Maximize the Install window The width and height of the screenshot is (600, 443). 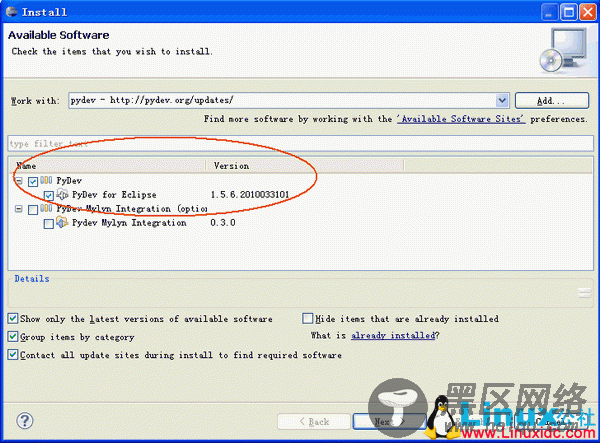[x=569, y=12]
